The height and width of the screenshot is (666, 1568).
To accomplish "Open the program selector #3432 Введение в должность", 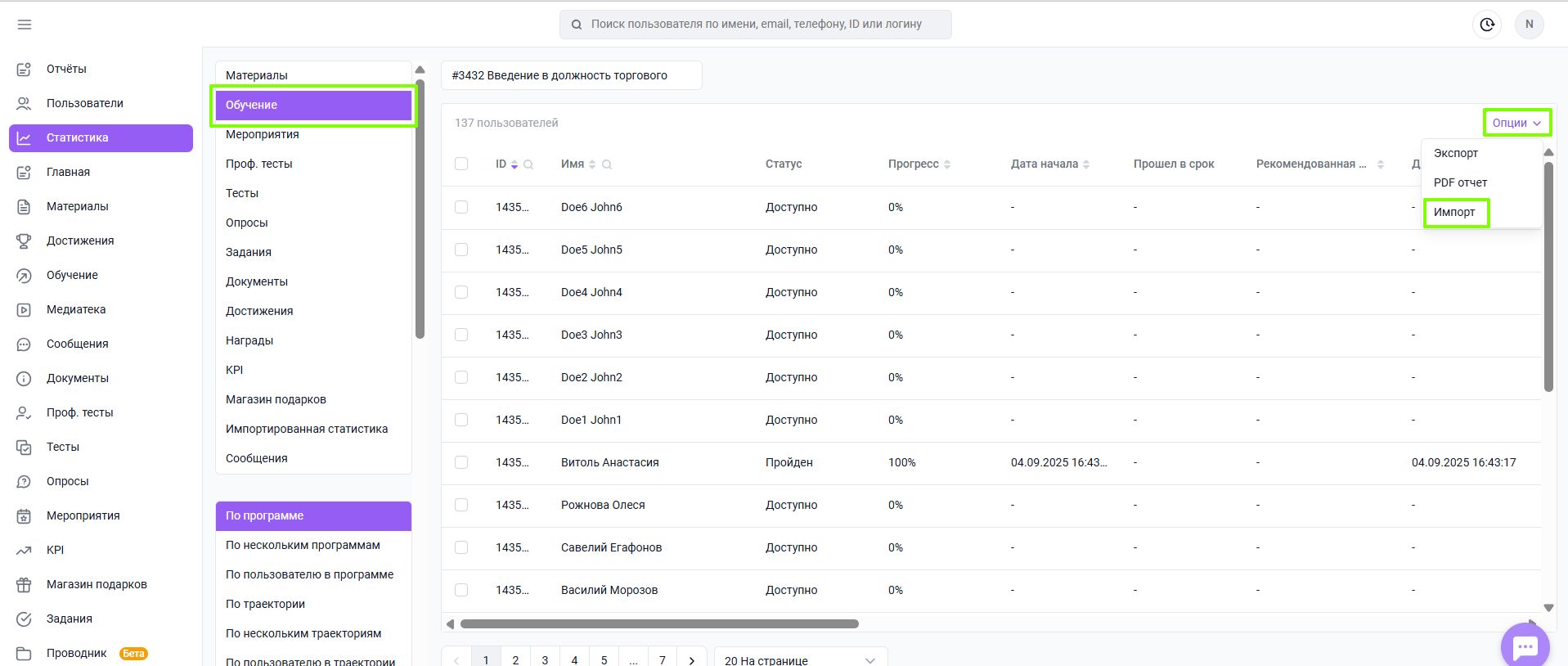I will pyautogui.click(x=572, y=75).
